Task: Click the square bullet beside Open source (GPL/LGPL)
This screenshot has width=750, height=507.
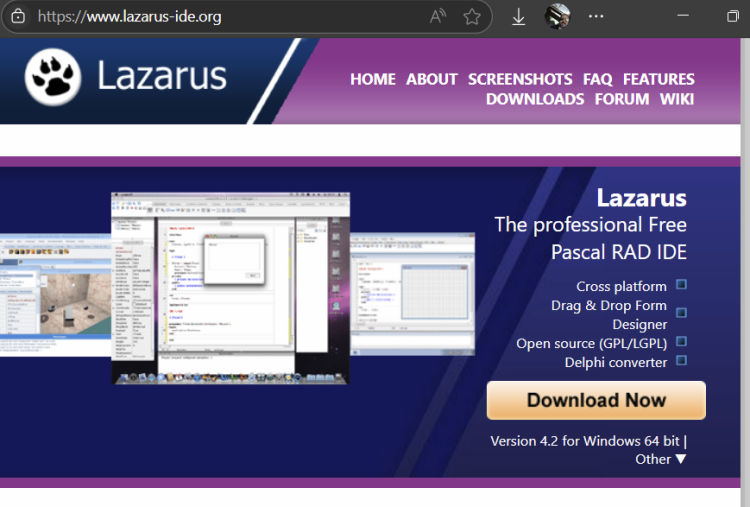Action: tap(681, 341)
